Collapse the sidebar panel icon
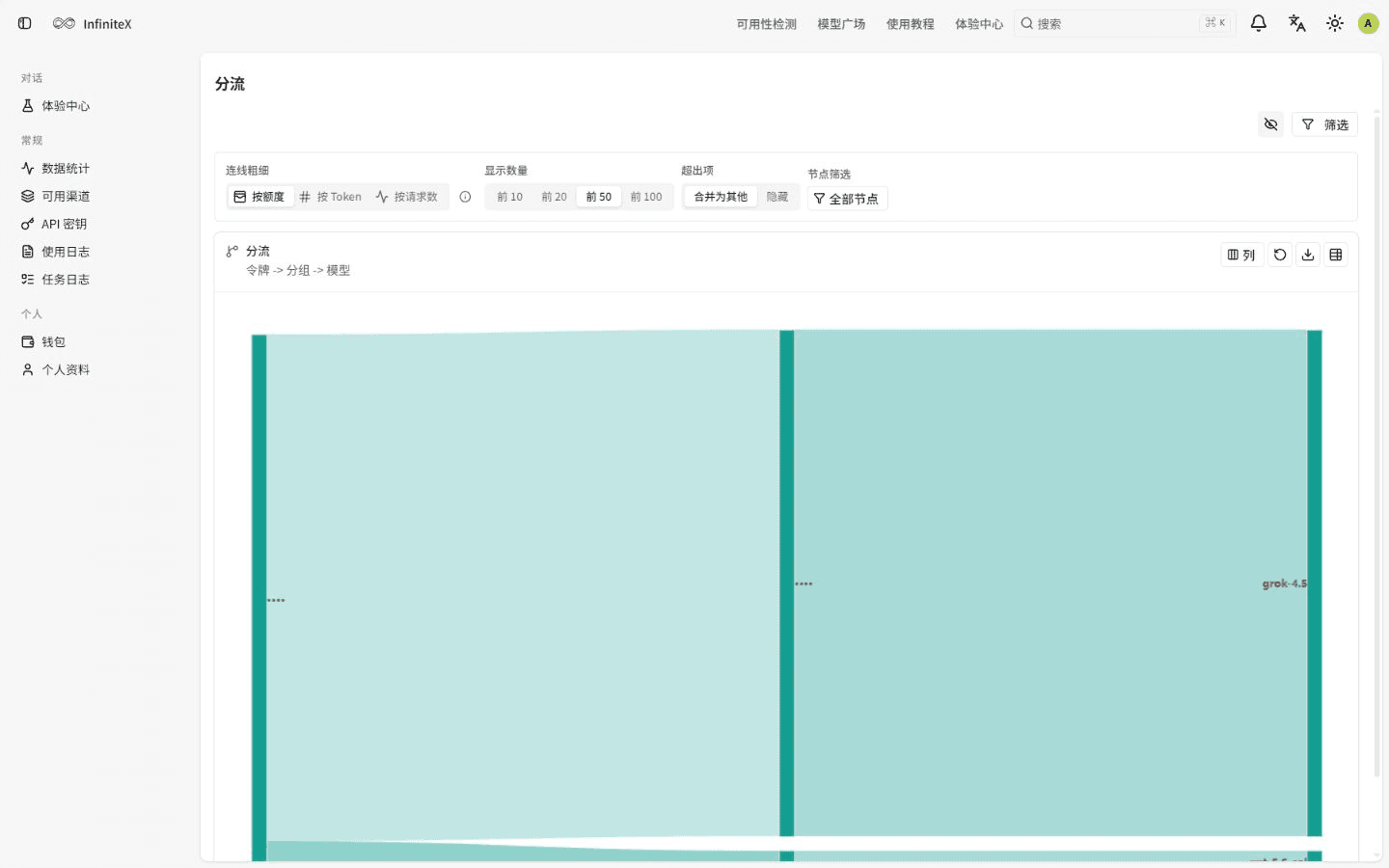1389x868 pixels. click(25, 23)
